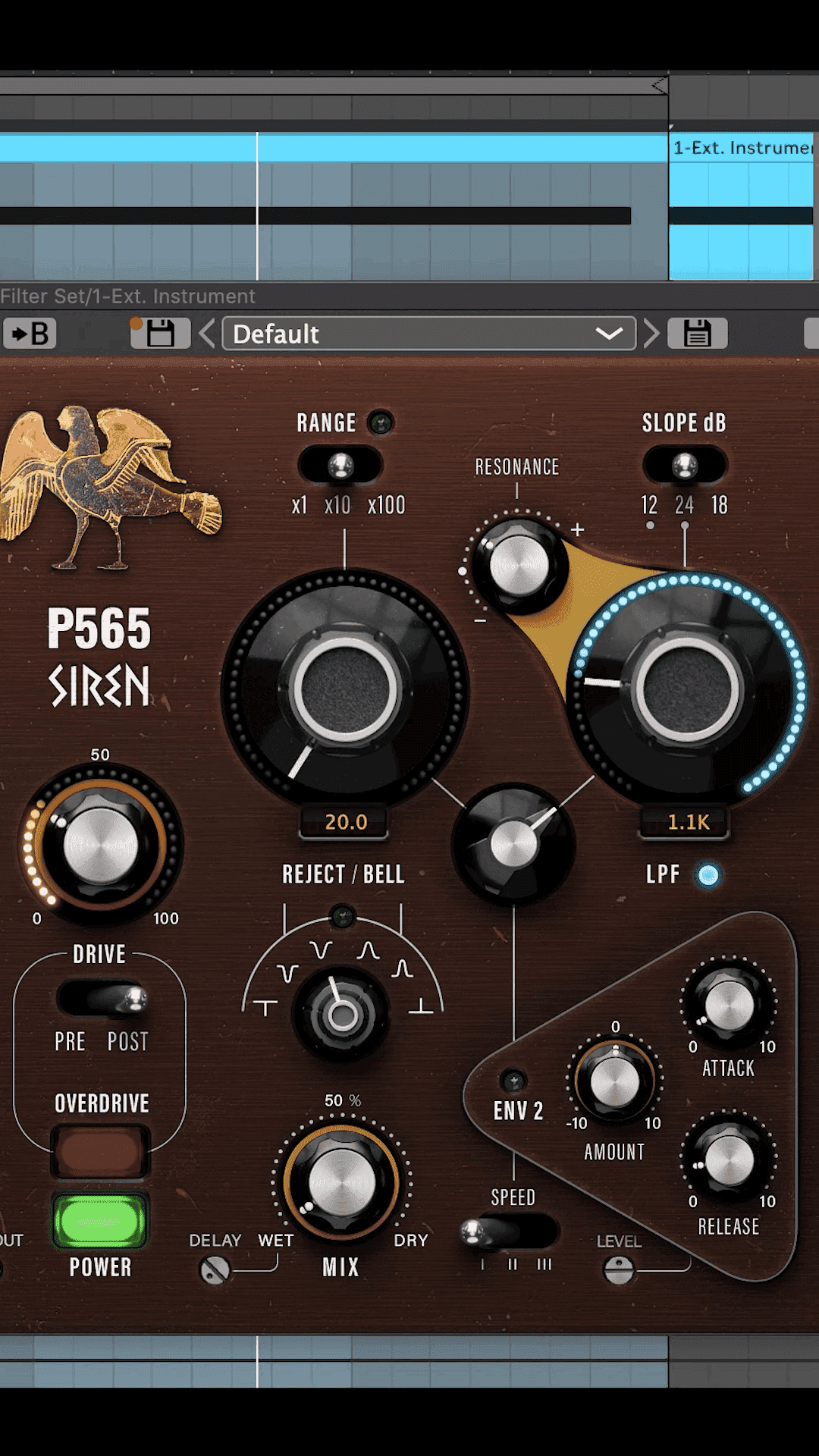Click the DRY label near Mix
Viewport: 819px width, 1456px height.
coord(411,1241)
